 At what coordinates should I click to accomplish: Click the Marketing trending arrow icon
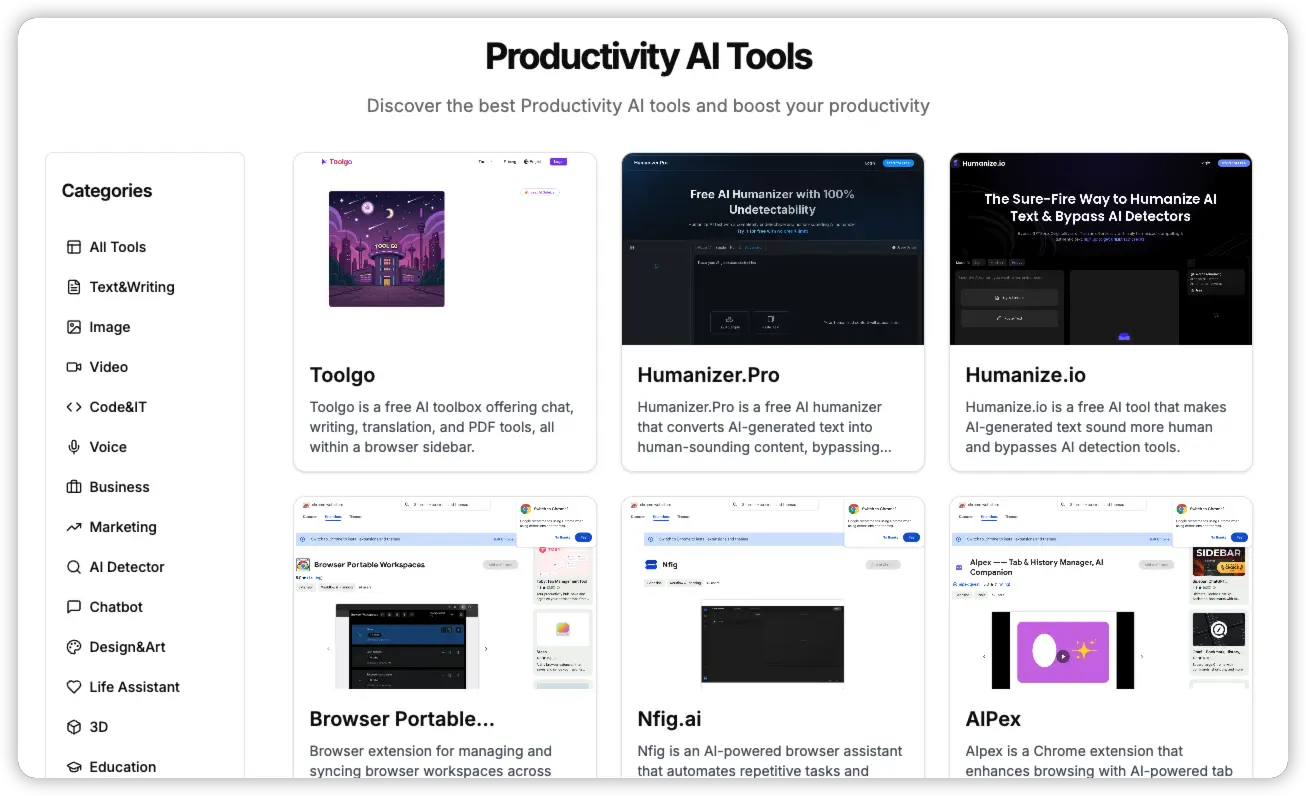click(74, 527)
